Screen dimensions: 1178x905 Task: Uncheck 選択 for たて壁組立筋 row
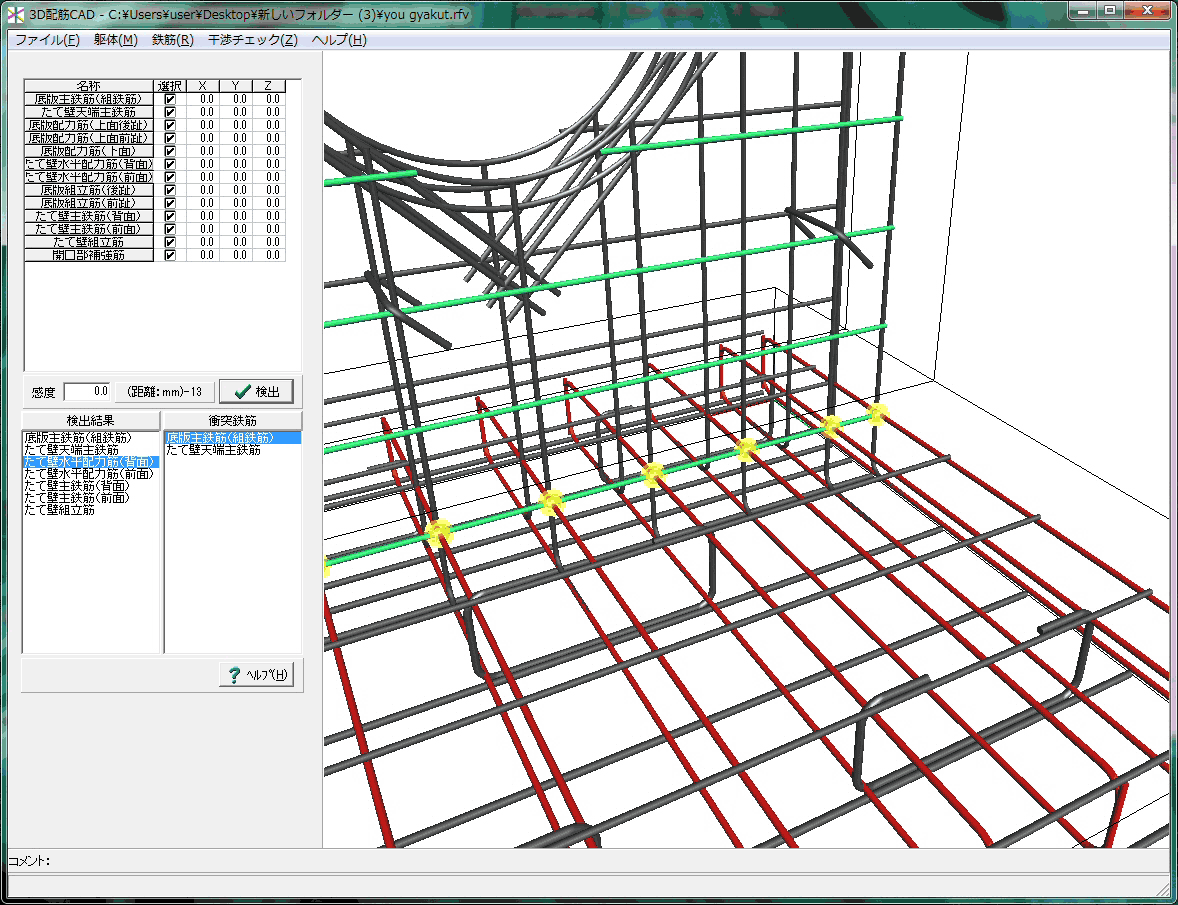(x=170, y=242)
